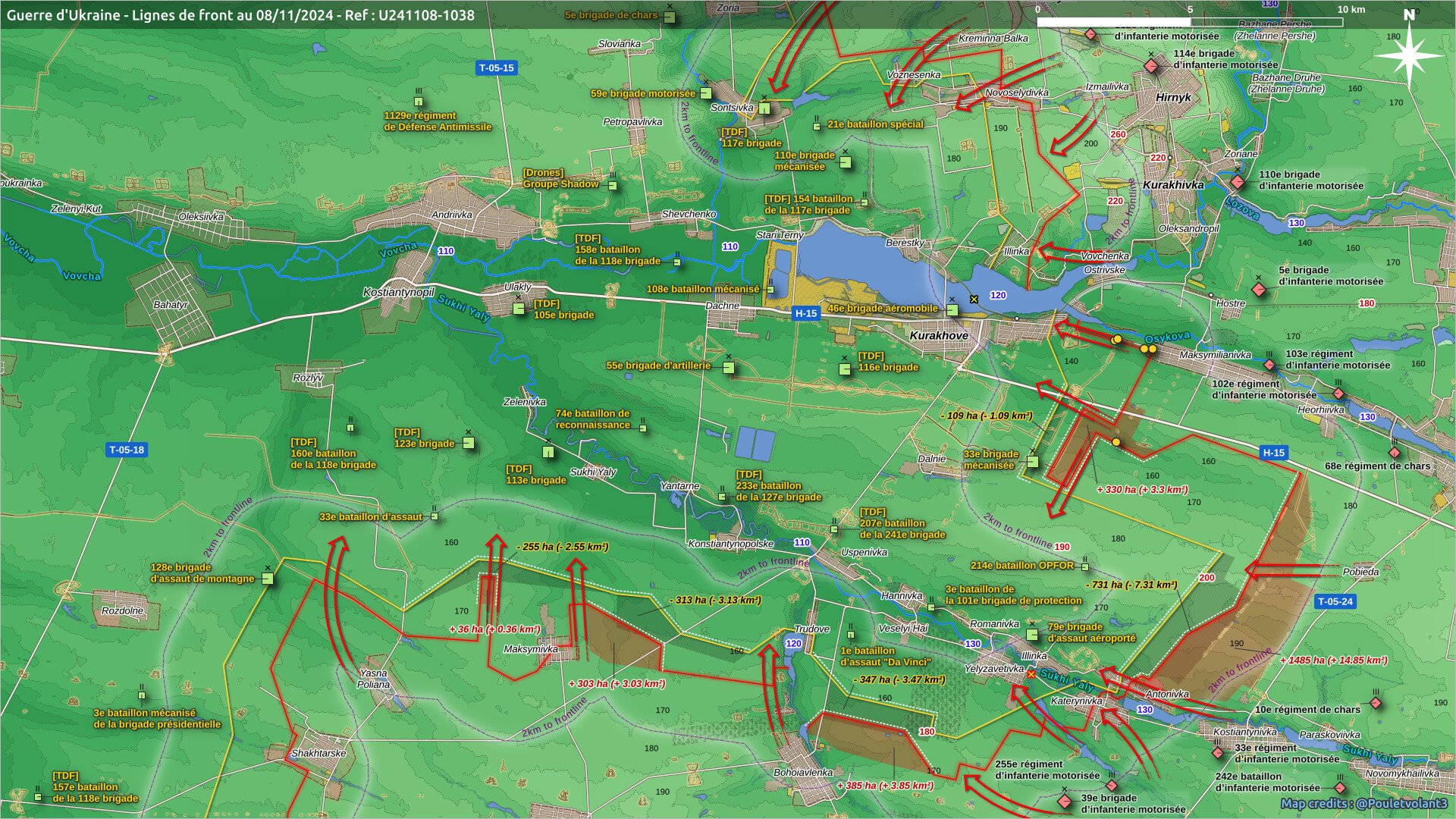The height and width of the screenshot is (819, 1456).
Task: Select the 46e brigade aéromobile unit marker
Action: pos(952,309)
